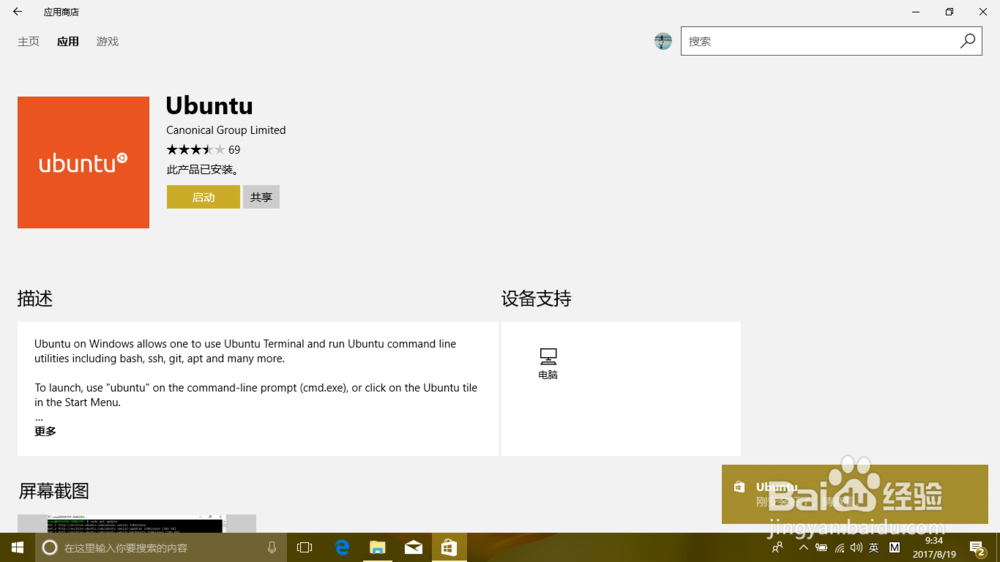Share the app via 共享 button
The image size is (1000, 562).
click(261, 197)
